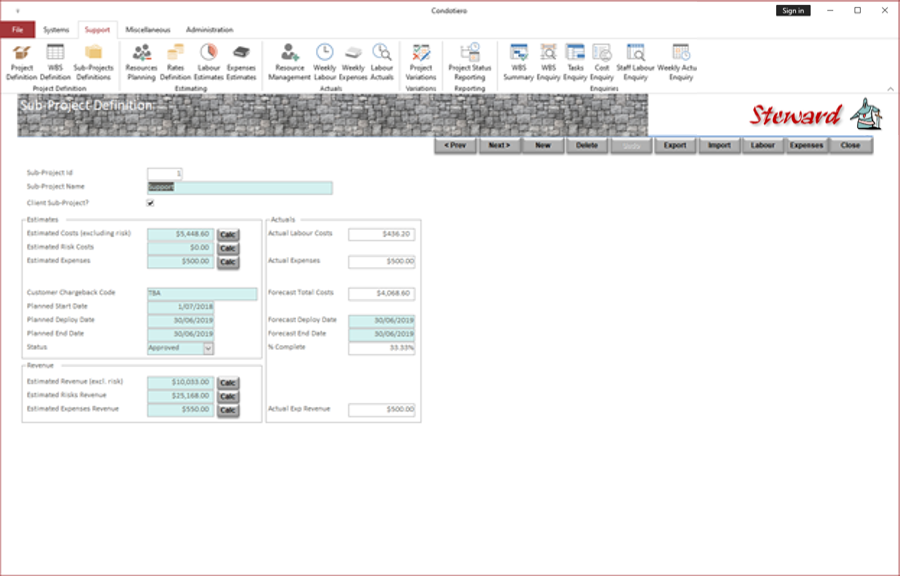The image size is (900, 576).
Task: Open WBS Summary enquiry
Action: (518, 62)
